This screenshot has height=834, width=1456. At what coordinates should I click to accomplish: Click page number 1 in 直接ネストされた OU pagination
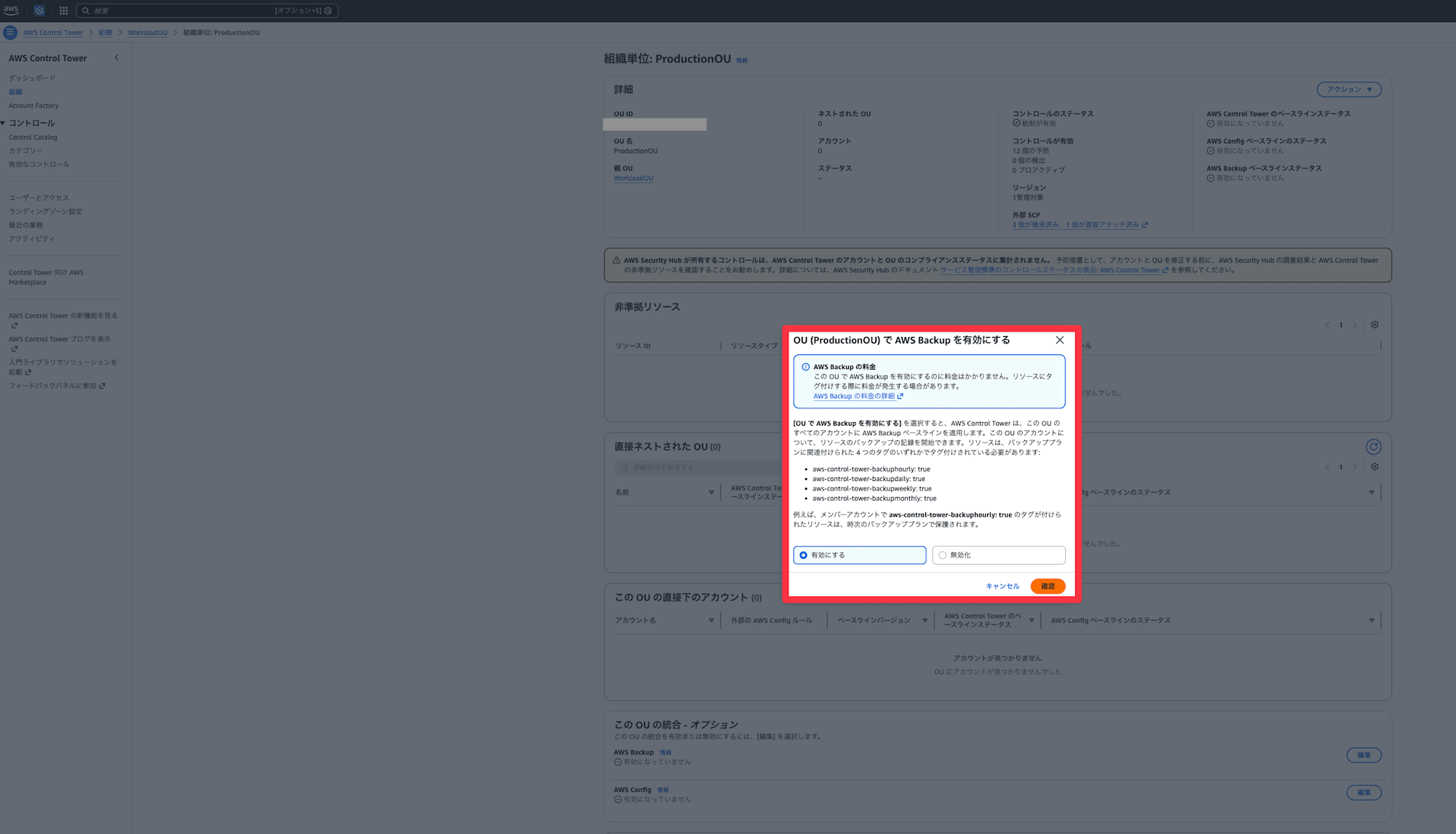1341,467
